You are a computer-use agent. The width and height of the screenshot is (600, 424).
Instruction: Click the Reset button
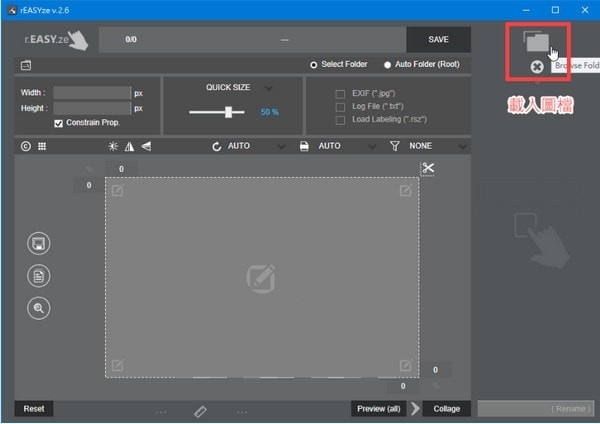pos(34,409)
